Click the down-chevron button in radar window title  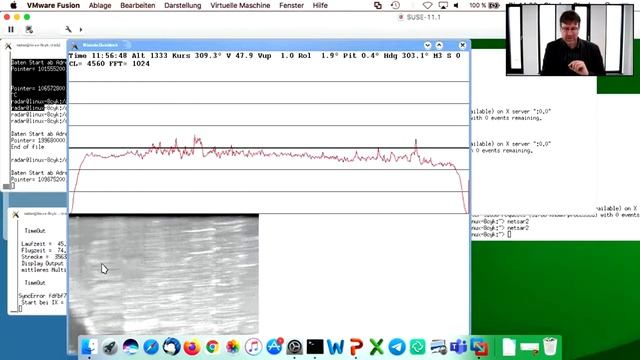tap(427, 45)
